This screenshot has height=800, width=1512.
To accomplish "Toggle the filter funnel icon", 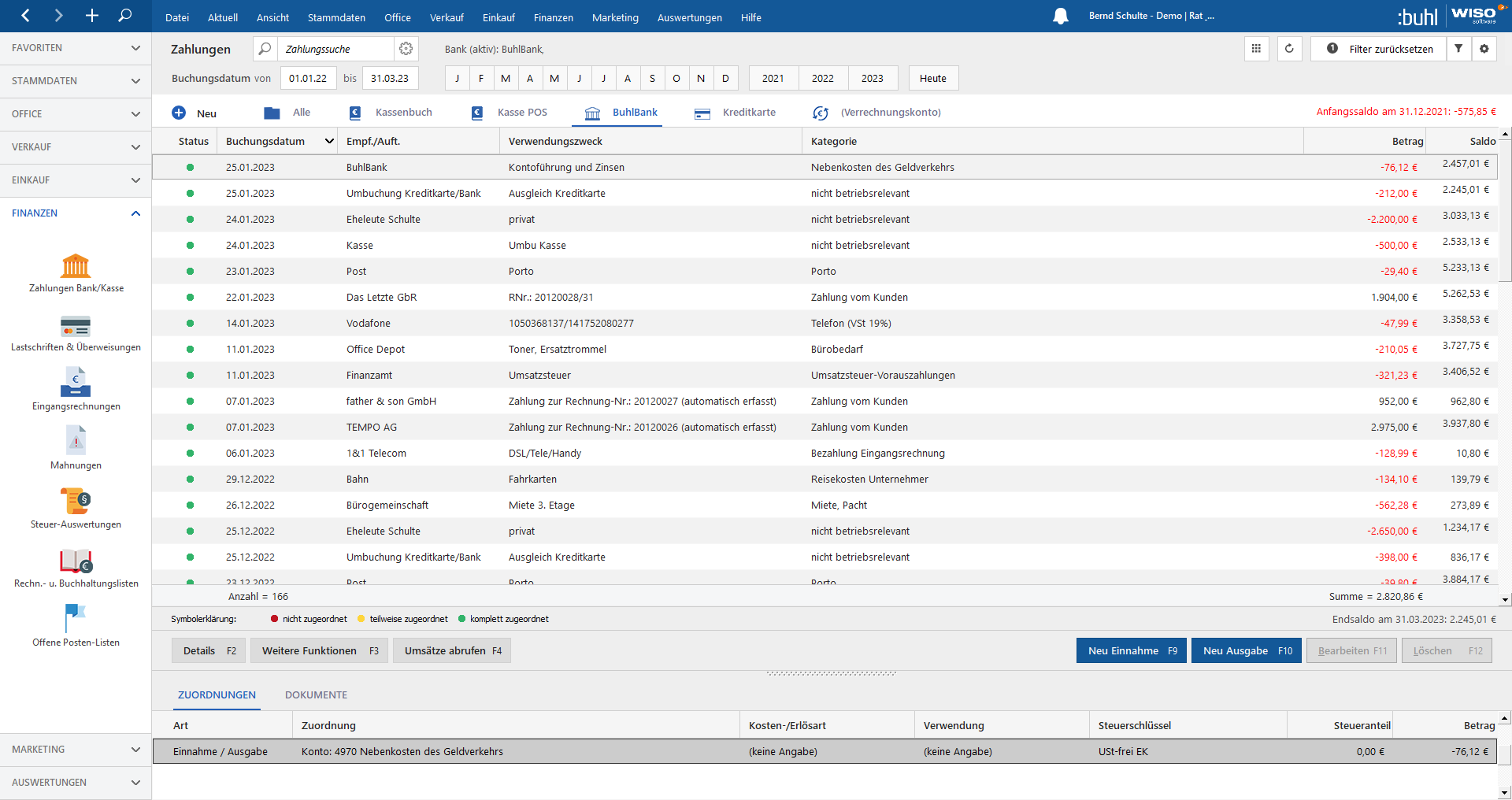I will coord(1458,49).
